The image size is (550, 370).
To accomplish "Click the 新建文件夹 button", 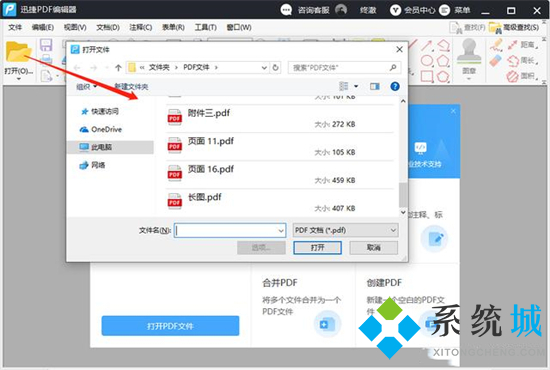I will point(131,87).
